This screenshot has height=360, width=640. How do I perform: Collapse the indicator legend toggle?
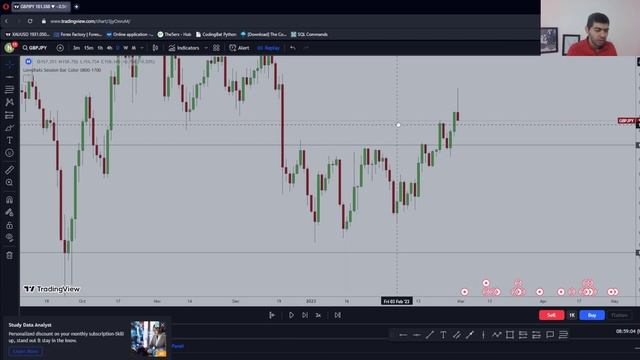28,78
